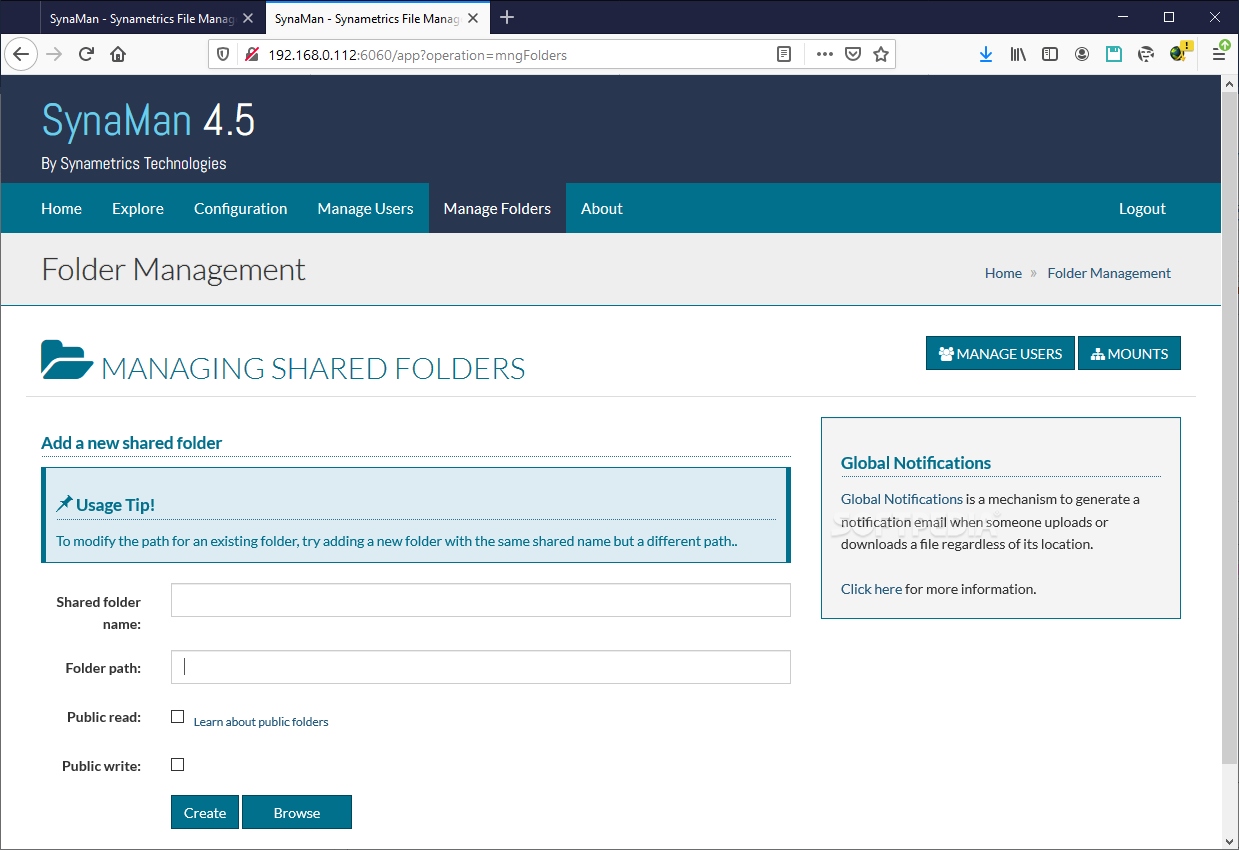
Task: Click the MOUNTS button
Action: tap(1129, 353)
